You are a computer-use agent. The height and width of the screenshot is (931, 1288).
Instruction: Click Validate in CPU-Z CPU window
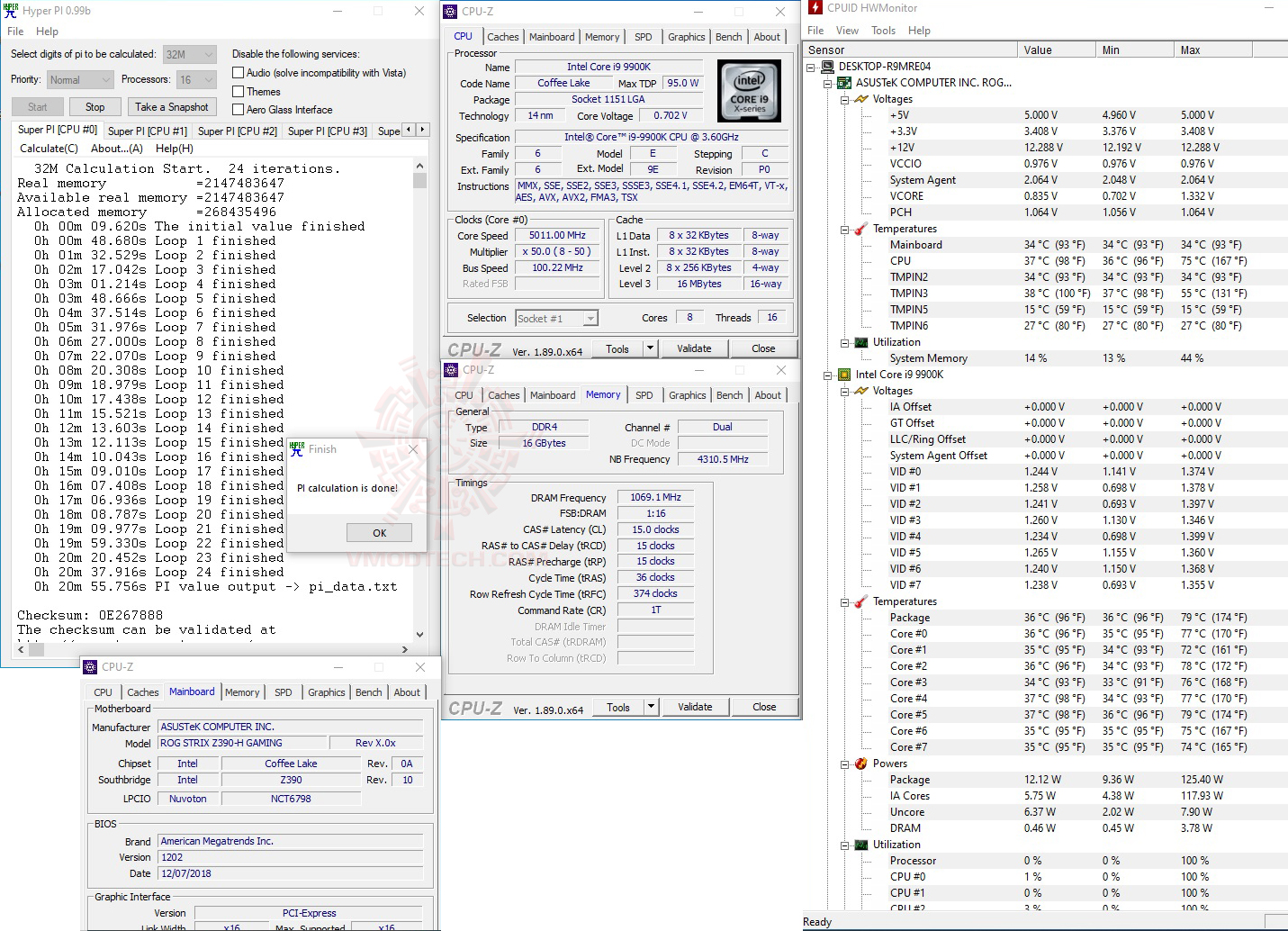[x=694, y=348]
